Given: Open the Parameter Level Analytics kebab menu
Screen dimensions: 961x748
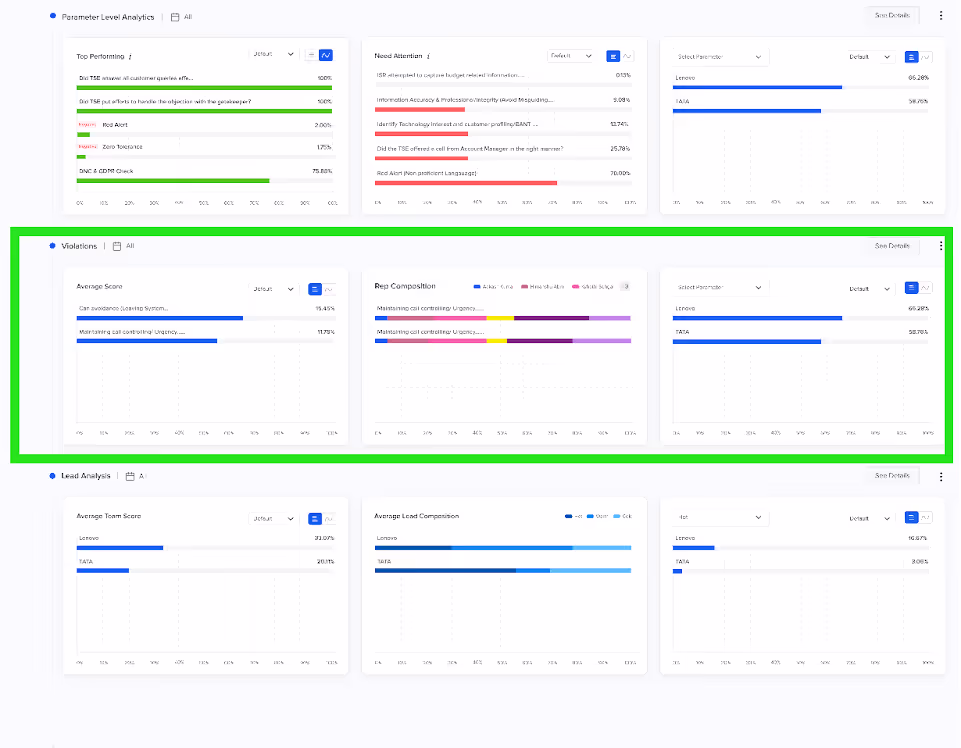Looking at the screenshot, I should 941,16.
